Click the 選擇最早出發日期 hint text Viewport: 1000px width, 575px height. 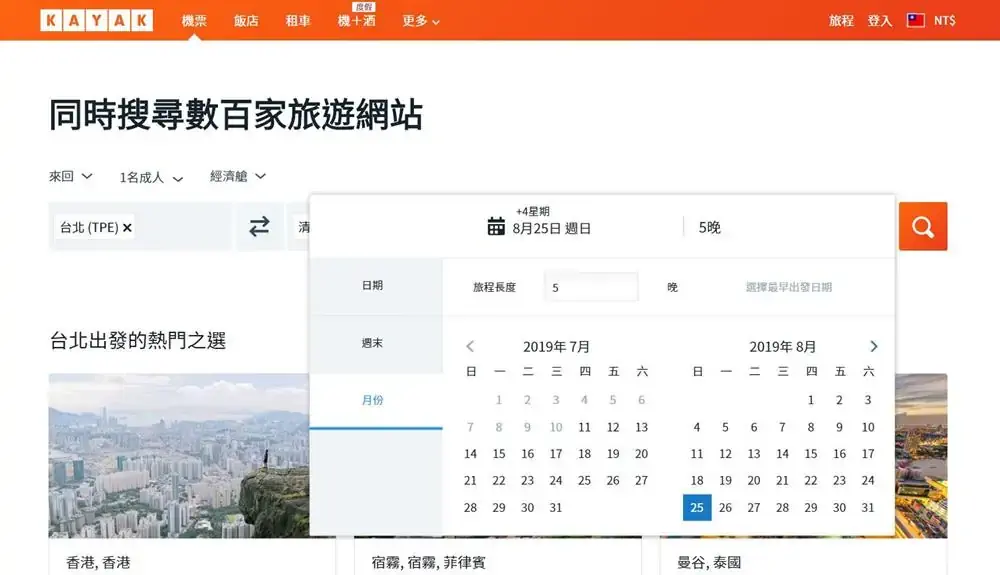point(789,287)
